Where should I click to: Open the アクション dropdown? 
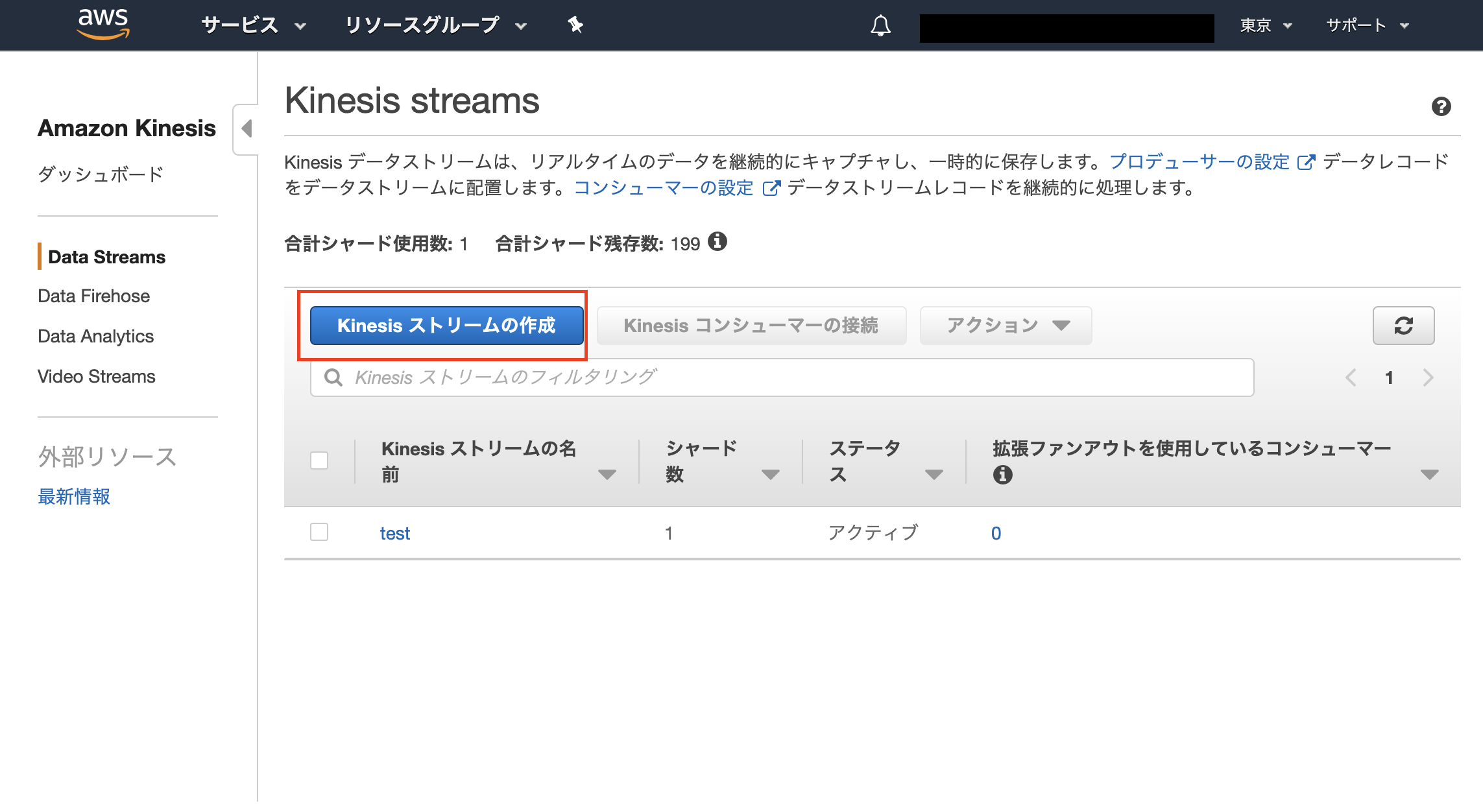1005,326
